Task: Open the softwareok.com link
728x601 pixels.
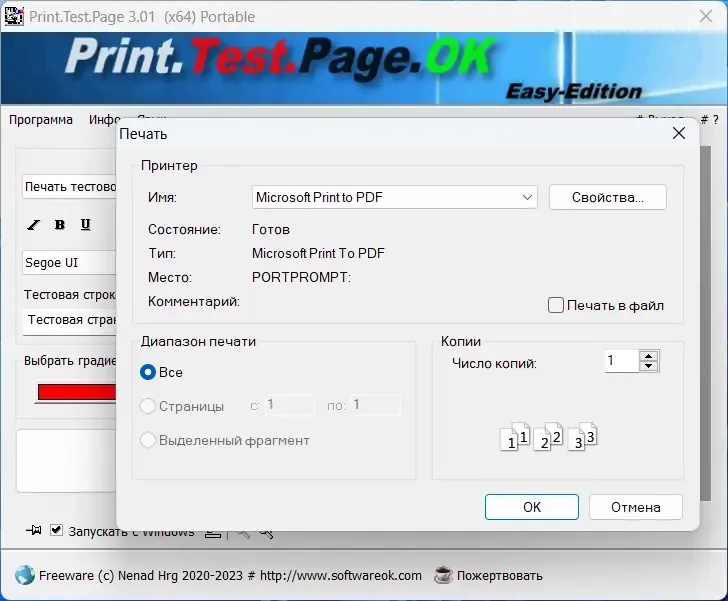Action: 341,575
